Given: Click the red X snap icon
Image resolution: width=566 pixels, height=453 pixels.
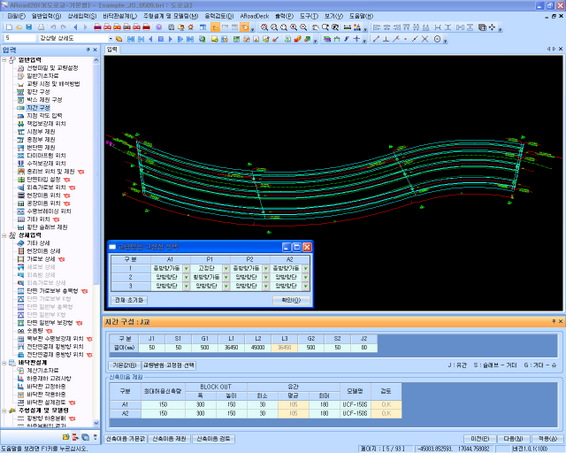Looking at the screenshot, I should [425, 39].
